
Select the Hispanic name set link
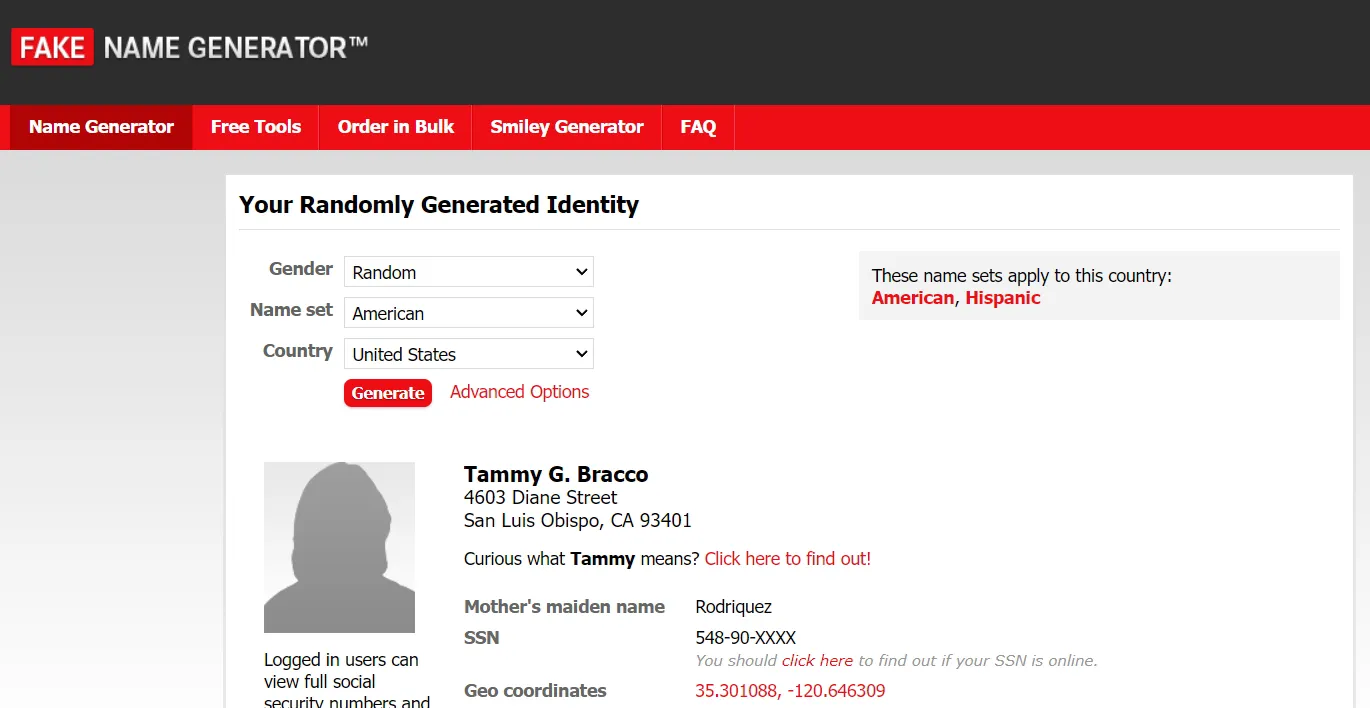[1002, 298]
